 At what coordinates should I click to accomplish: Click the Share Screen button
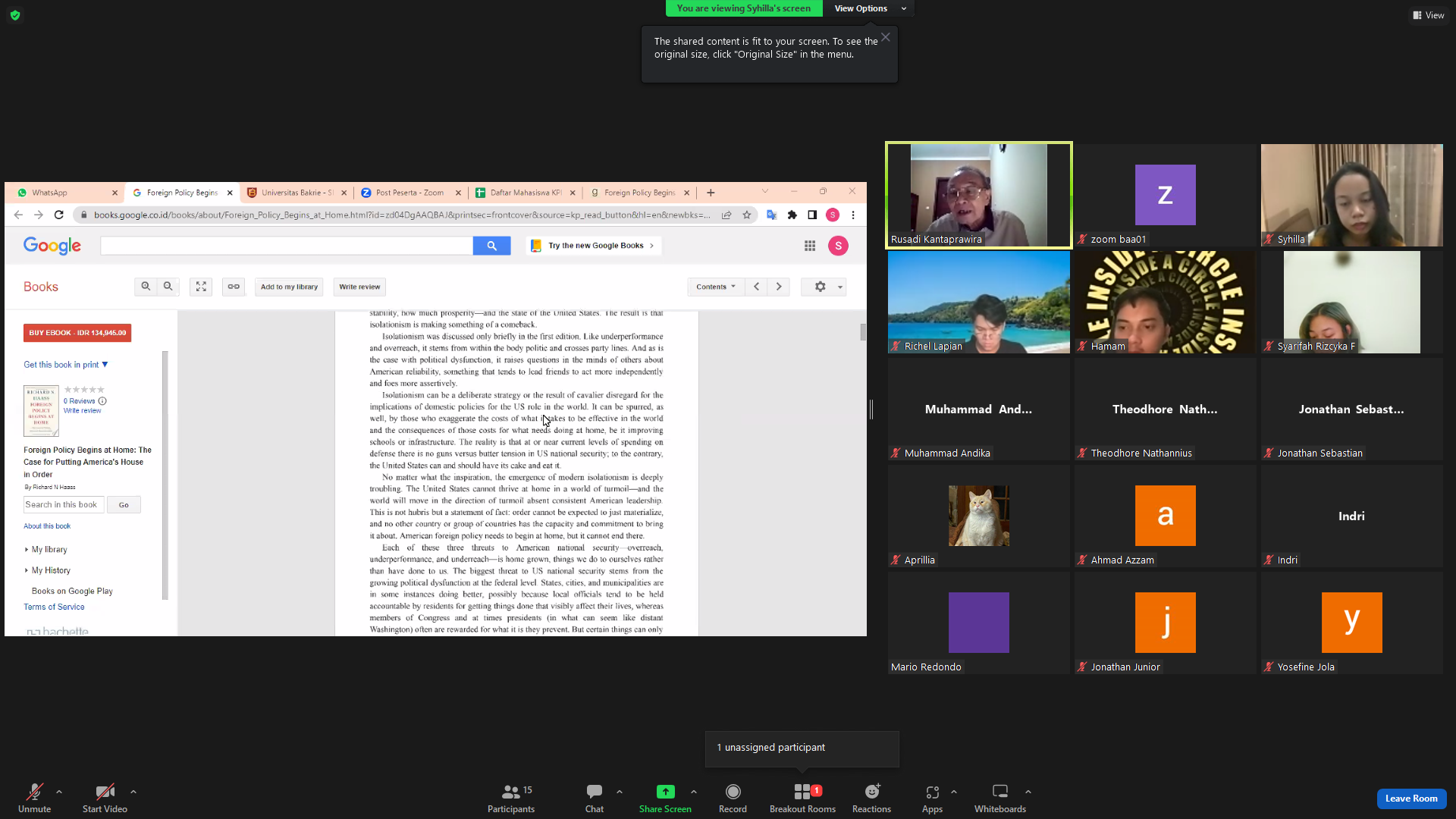tap(665, 798)
